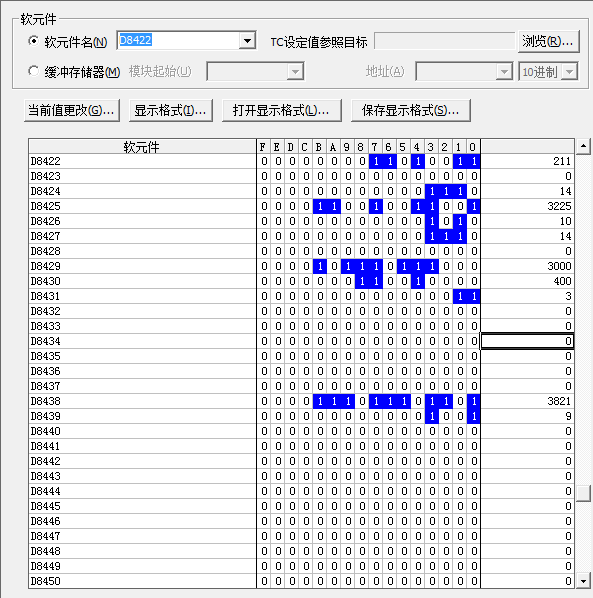Select the highlighted D8434 value cell
This screenshot has height=598, width=593.
(527, 341)
